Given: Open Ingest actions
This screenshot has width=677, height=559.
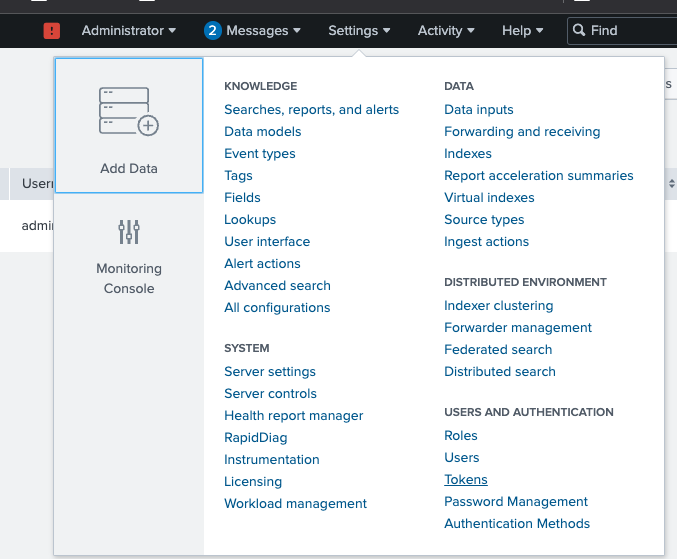Looking at the screenshot, I should pyautogui.click(x=486, y=242).
